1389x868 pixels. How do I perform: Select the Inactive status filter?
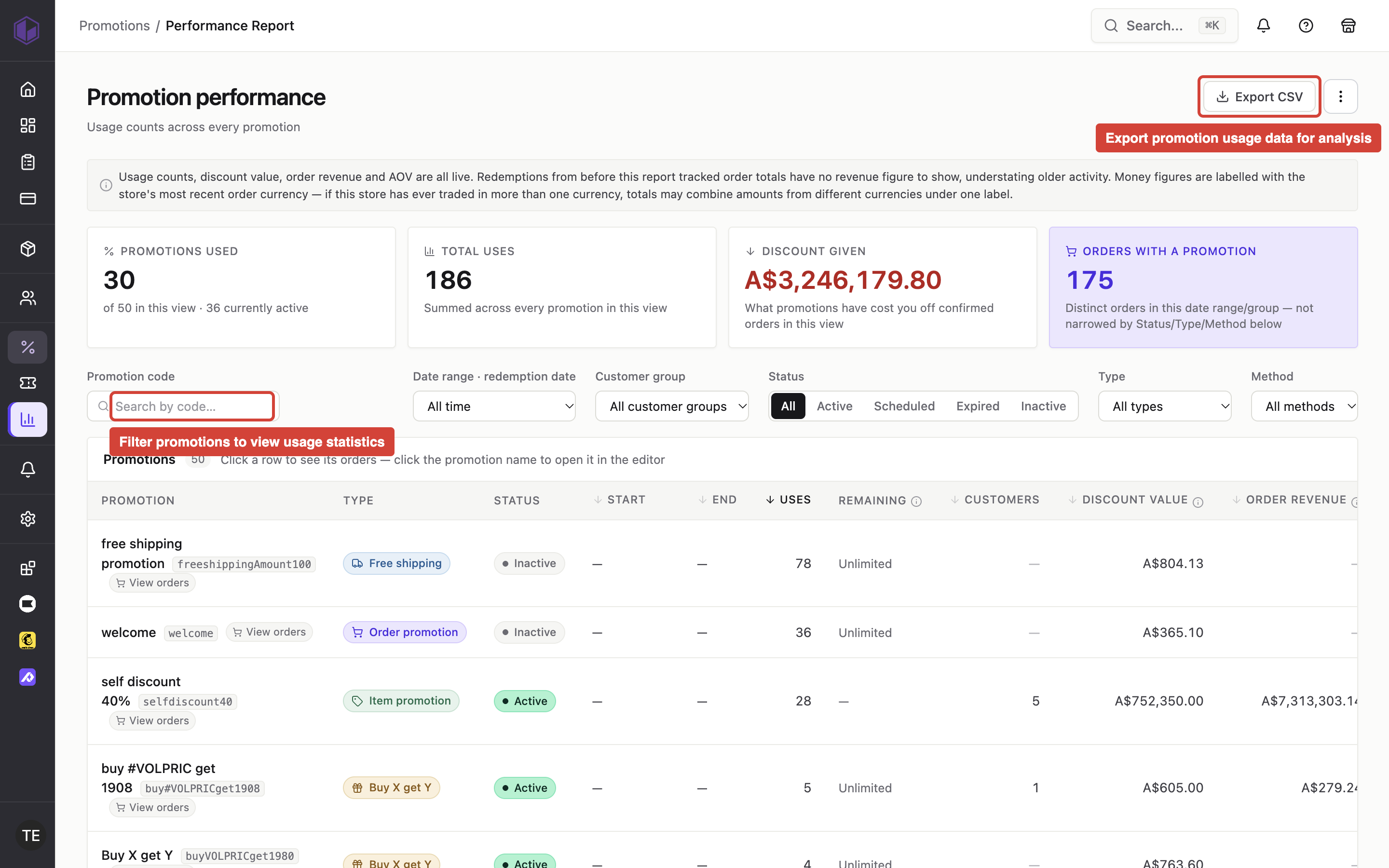(x=1043, y=407)
